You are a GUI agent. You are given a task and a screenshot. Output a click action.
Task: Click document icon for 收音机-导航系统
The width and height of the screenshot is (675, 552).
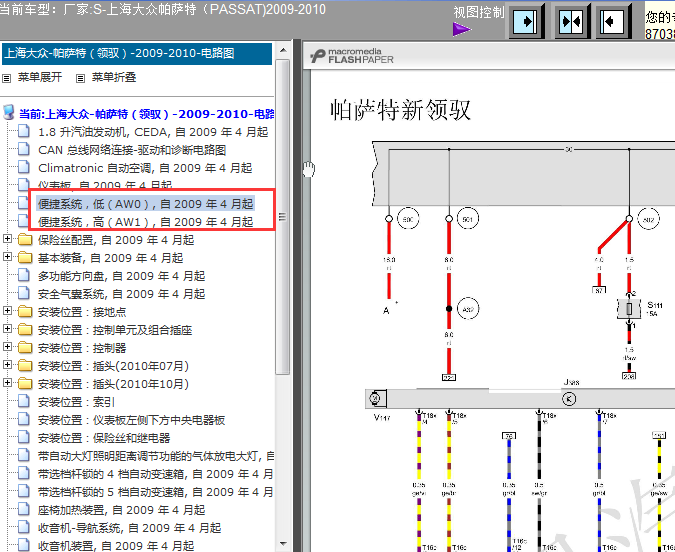(24, 528)
